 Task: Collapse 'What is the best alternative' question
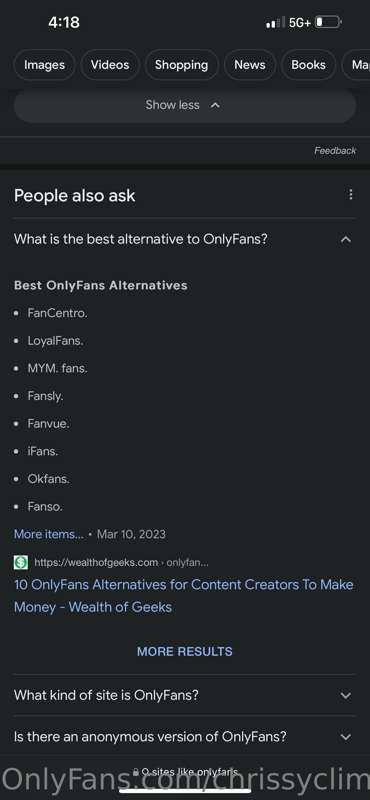point(346,239)
